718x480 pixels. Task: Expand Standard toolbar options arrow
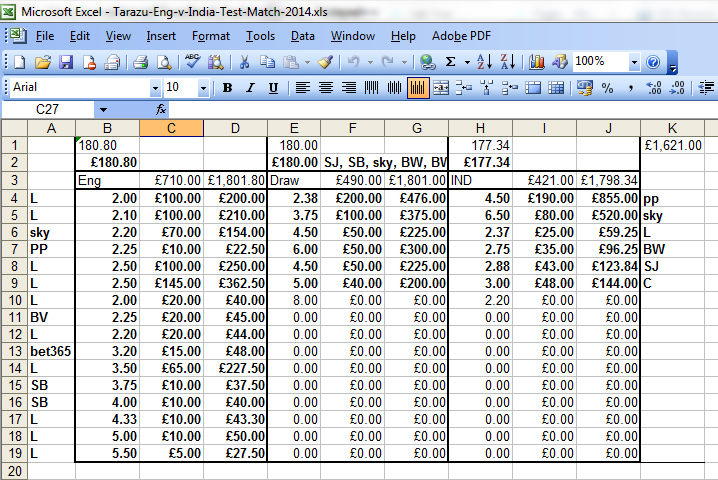click(673, 63)
